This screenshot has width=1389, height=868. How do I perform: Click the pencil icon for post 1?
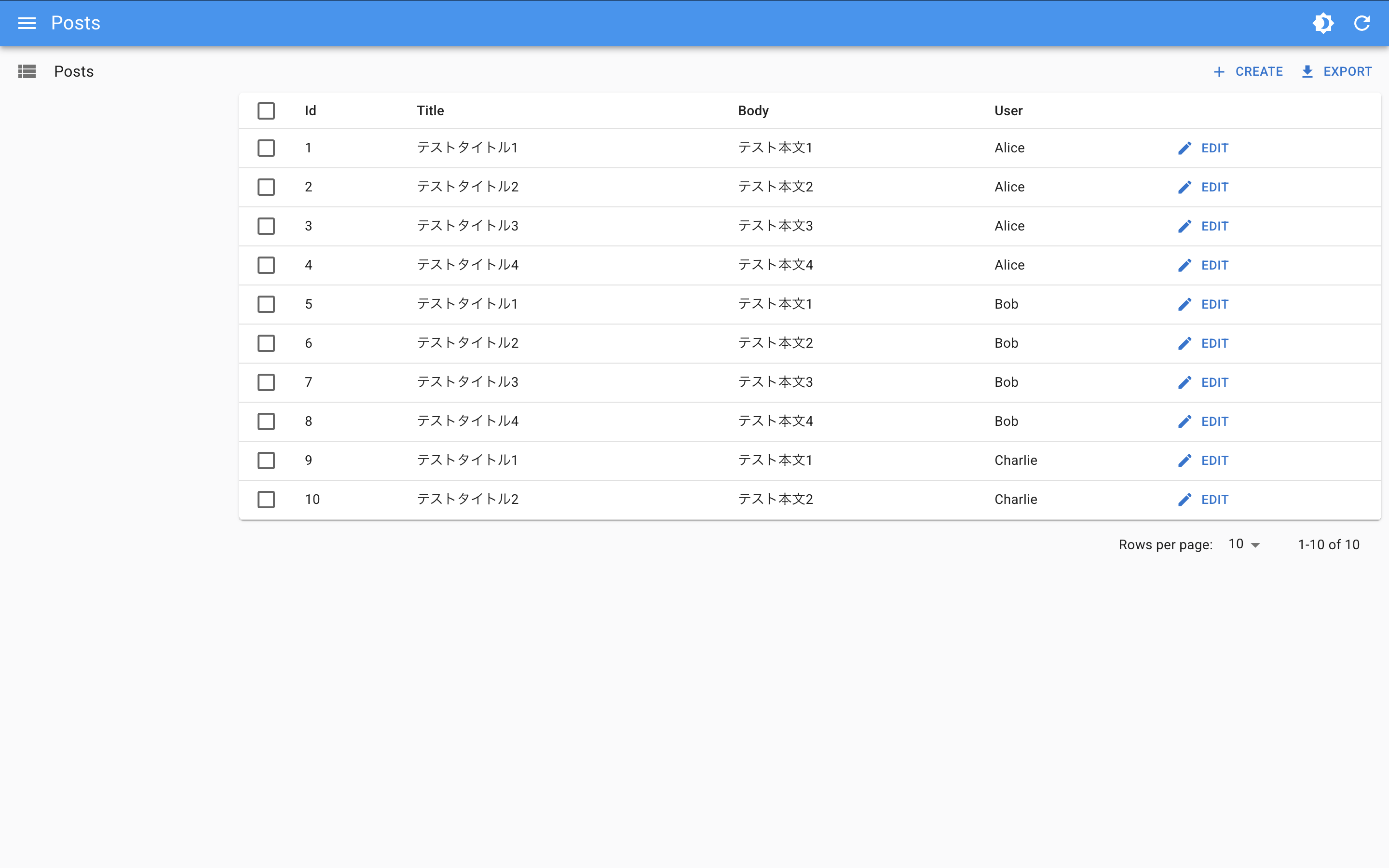pyautogui.click(x=1184, y=148)
